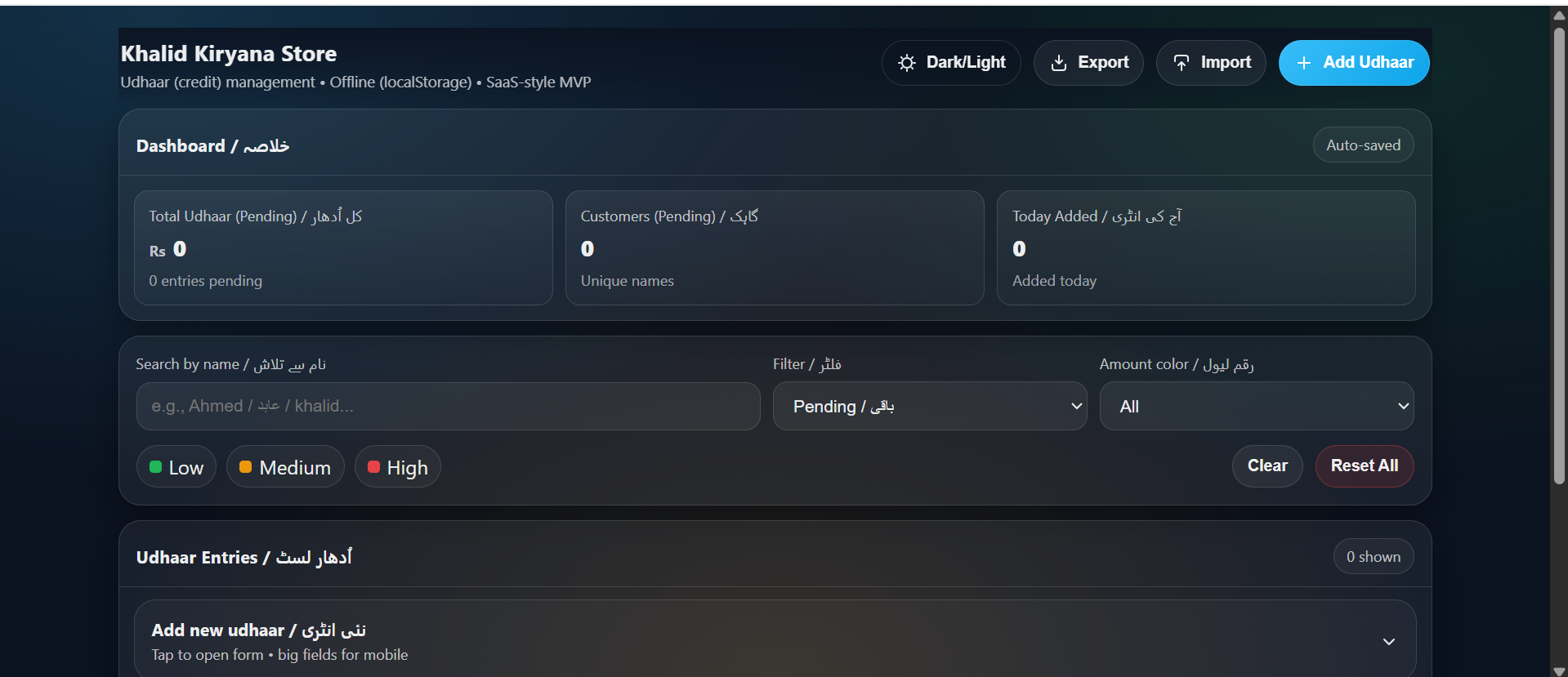Click Reset All button
This screenshot has height=677, width=1568.
point(1365,466)
